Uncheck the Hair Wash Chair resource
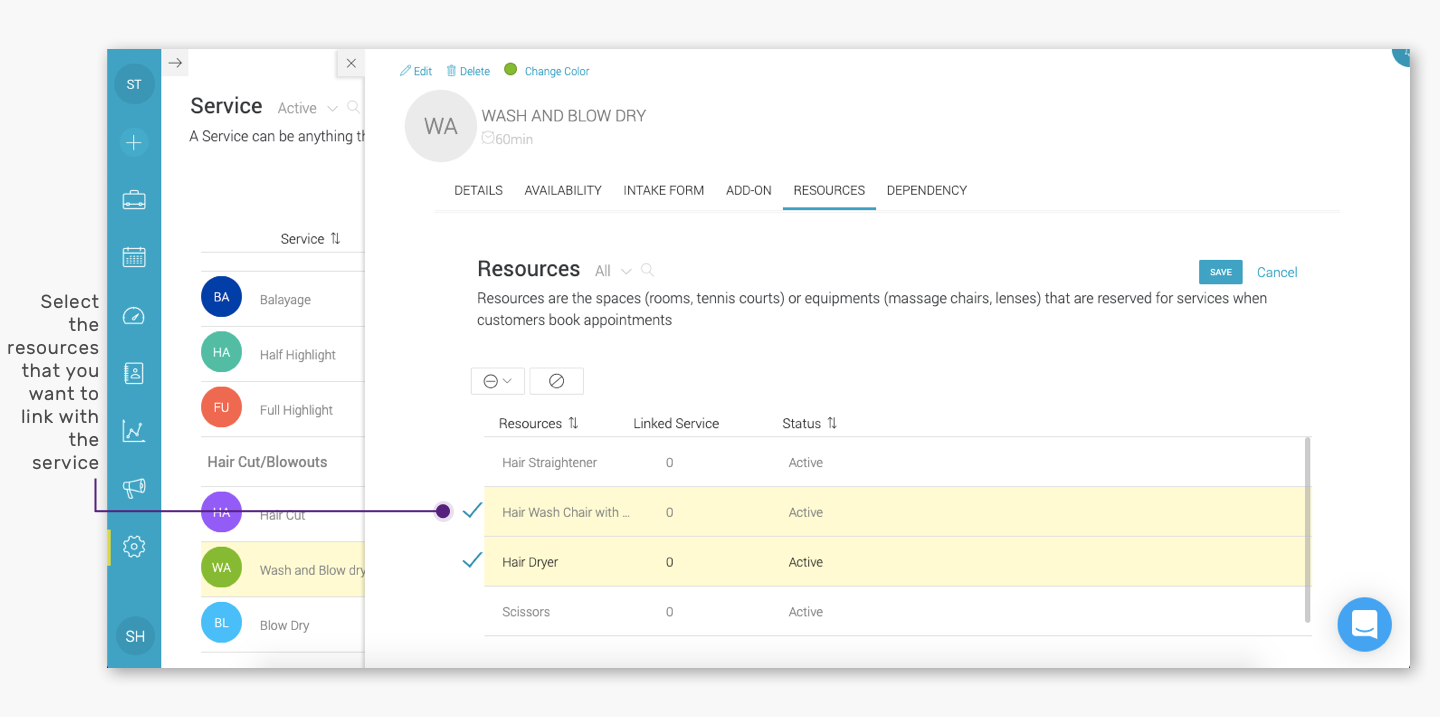1440x718 pixels. [x=472, y=510]
